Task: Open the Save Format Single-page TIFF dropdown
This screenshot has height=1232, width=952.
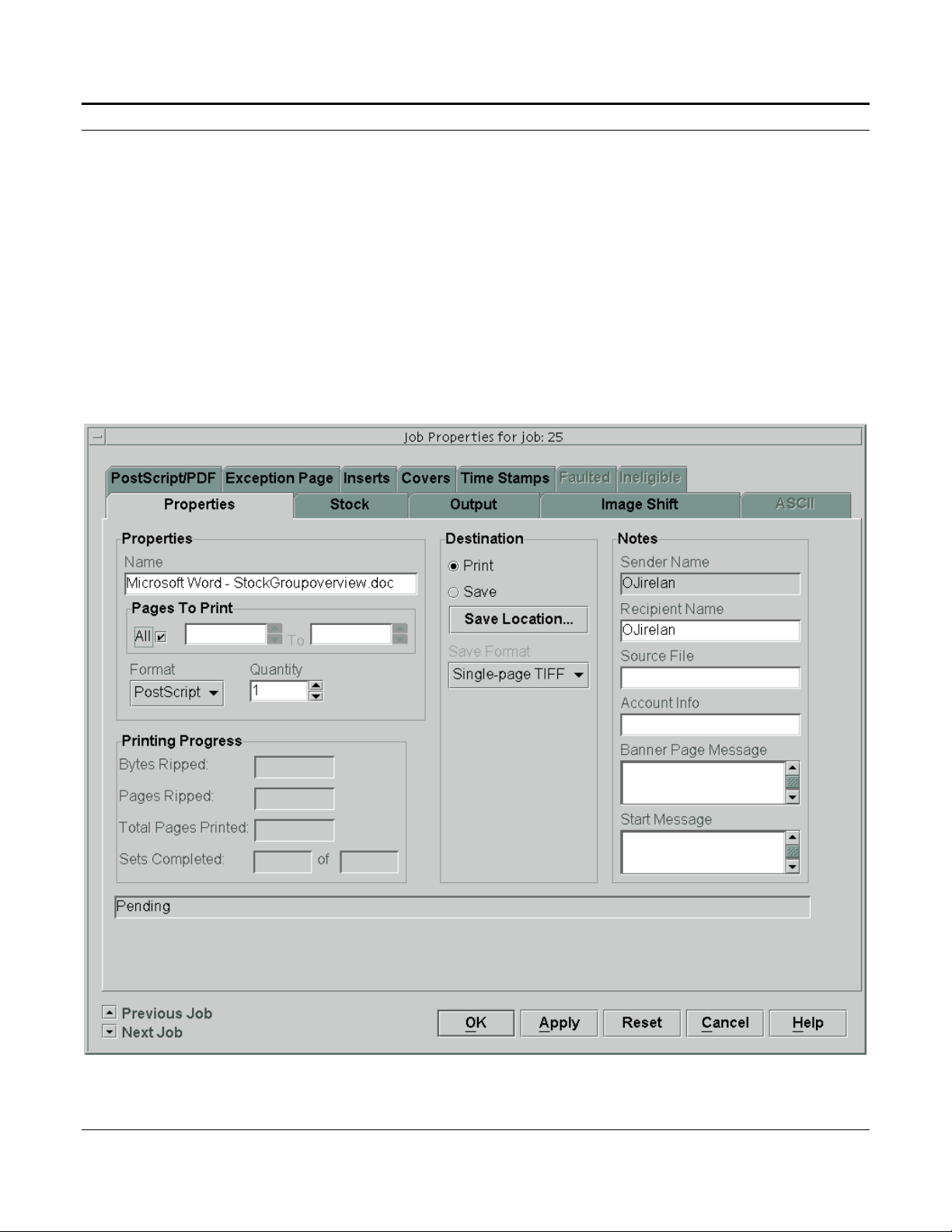Action: (518, 675)
